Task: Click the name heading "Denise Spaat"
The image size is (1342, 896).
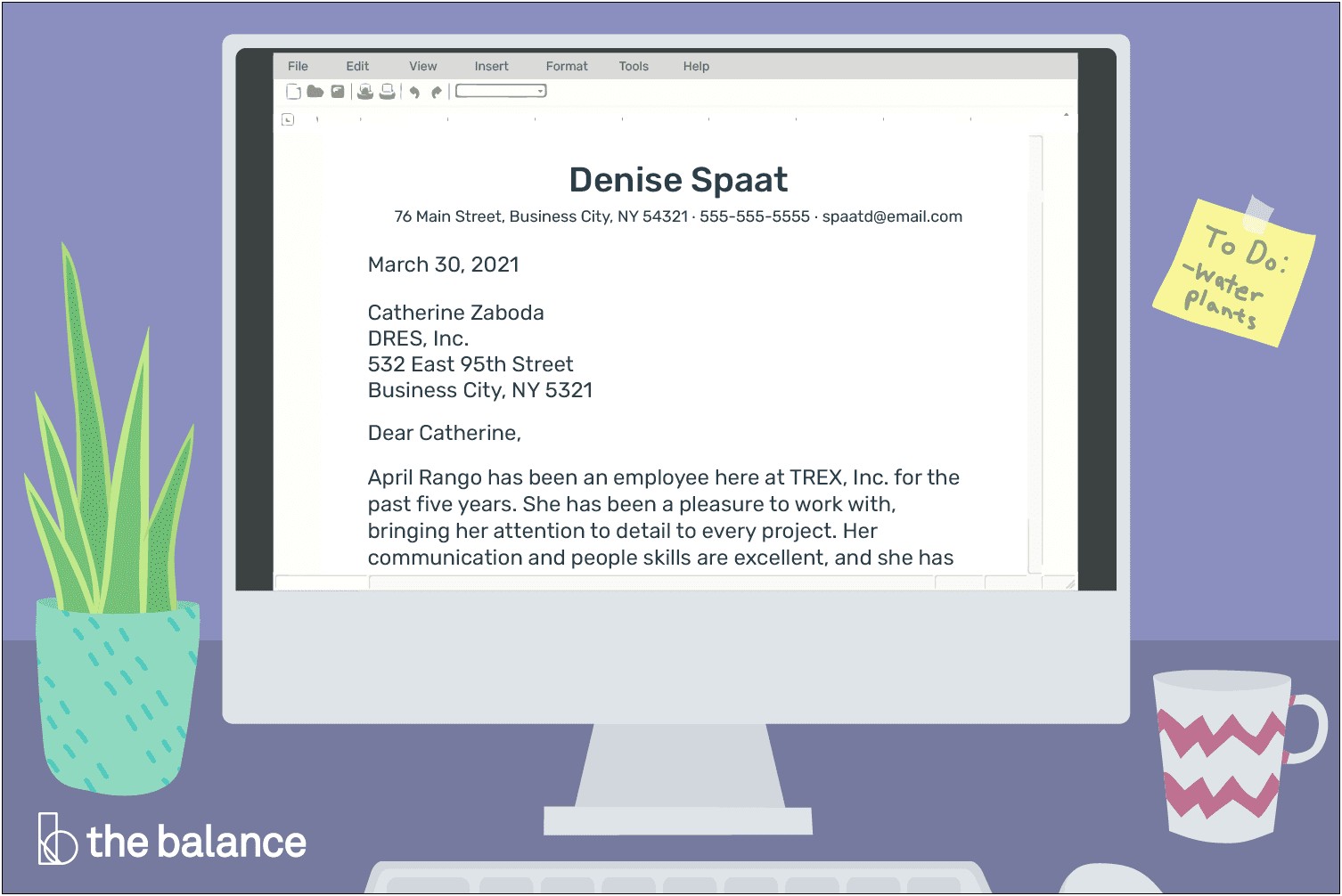Action: (678, 180)
